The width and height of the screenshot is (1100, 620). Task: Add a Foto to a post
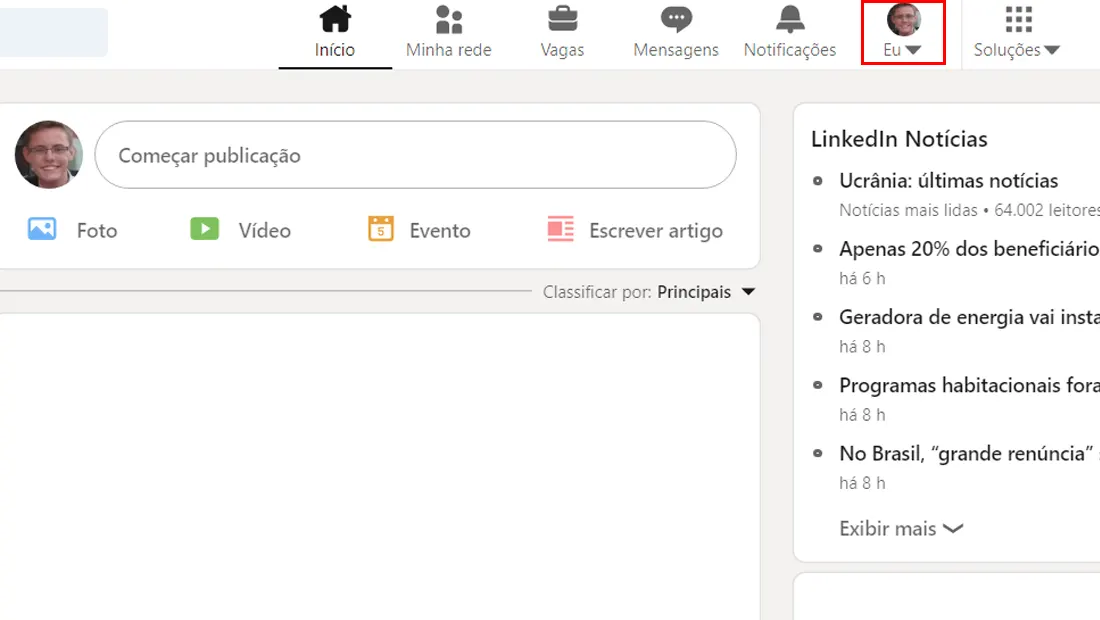coord(97,231)
